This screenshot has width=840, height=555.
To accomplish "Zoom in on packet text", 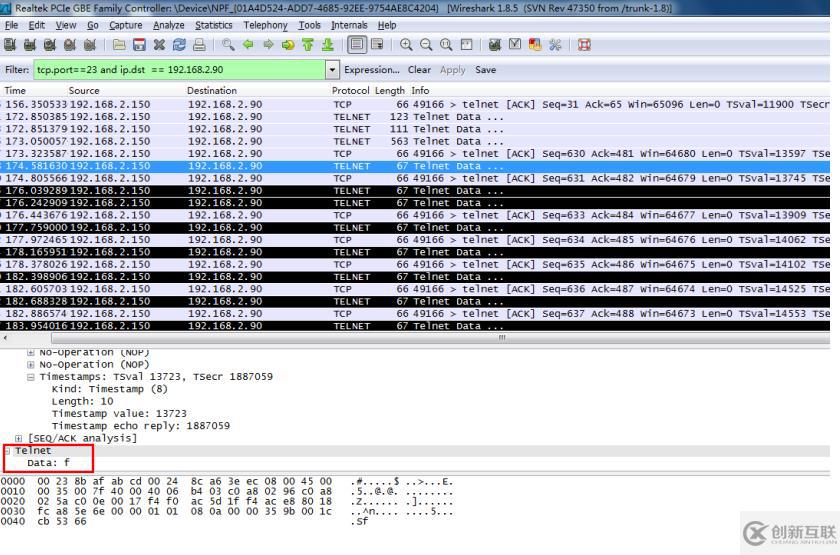I will (406, 45).
